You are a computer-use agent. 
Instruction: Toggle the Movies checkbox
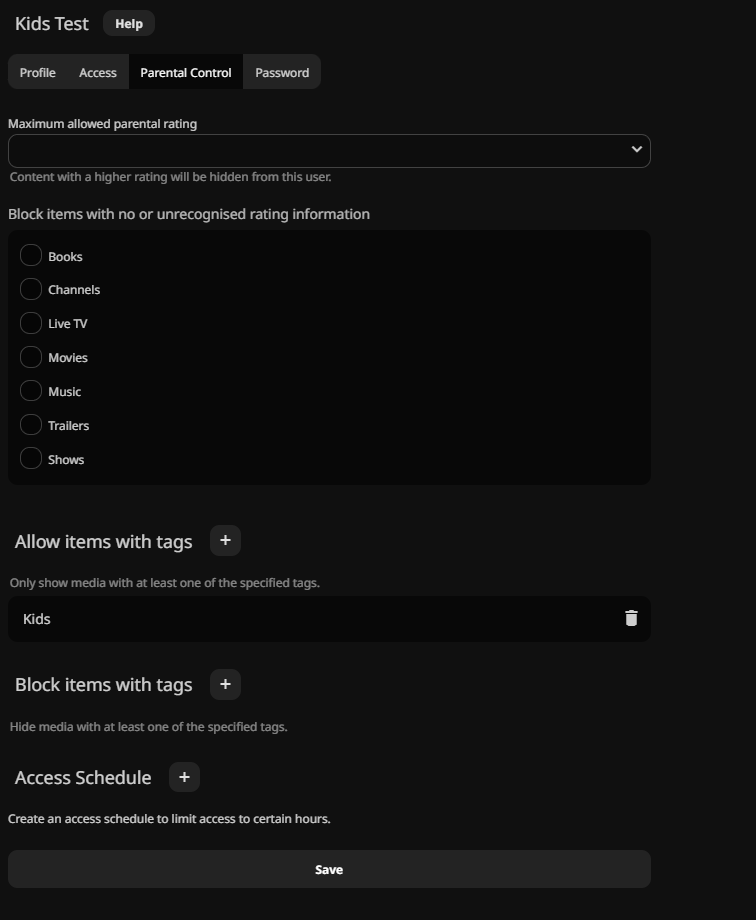[31, 358]
